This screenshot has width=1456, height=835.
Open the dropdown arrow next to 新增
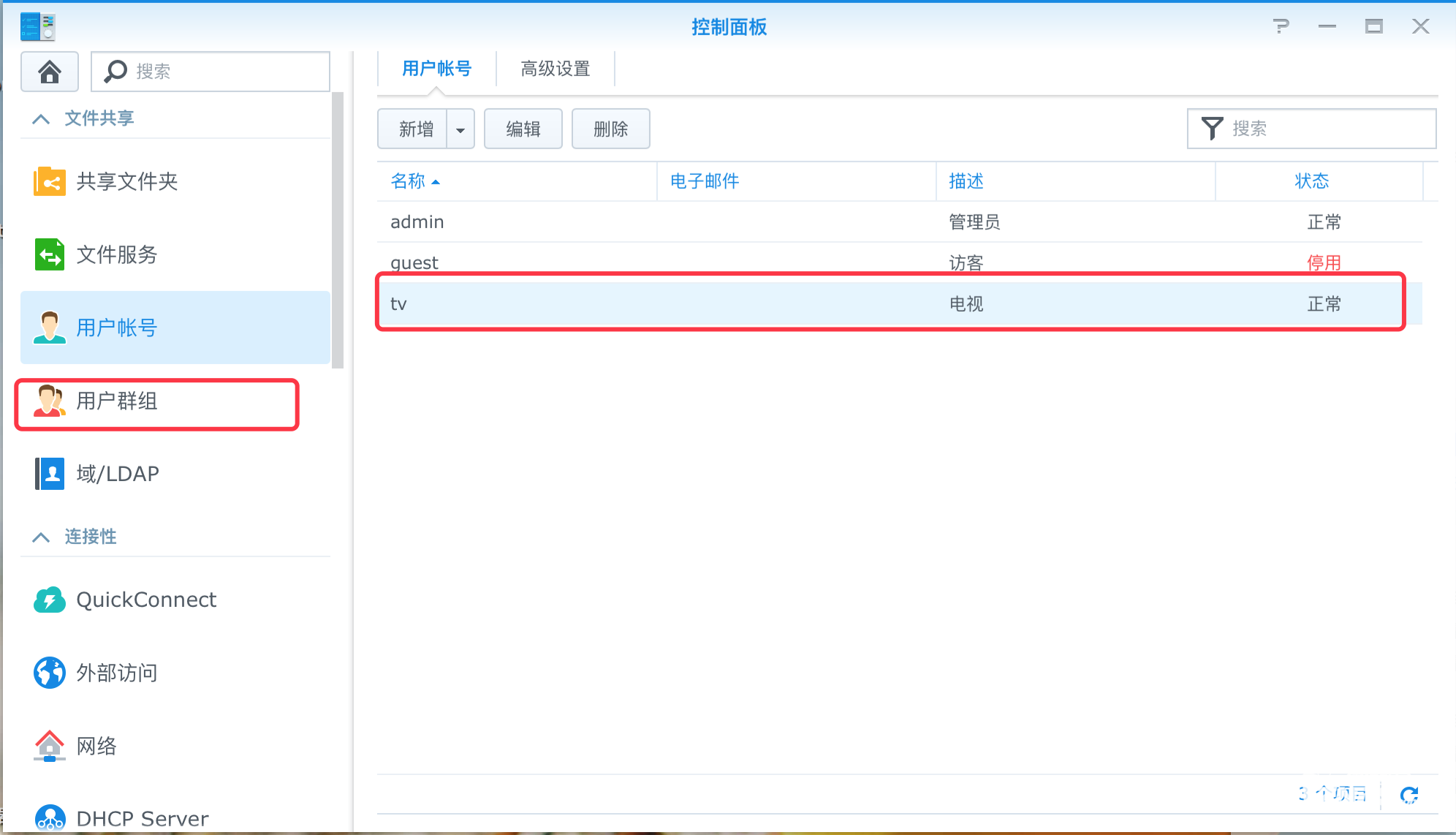pyautogui.click(x=460, y=129)
